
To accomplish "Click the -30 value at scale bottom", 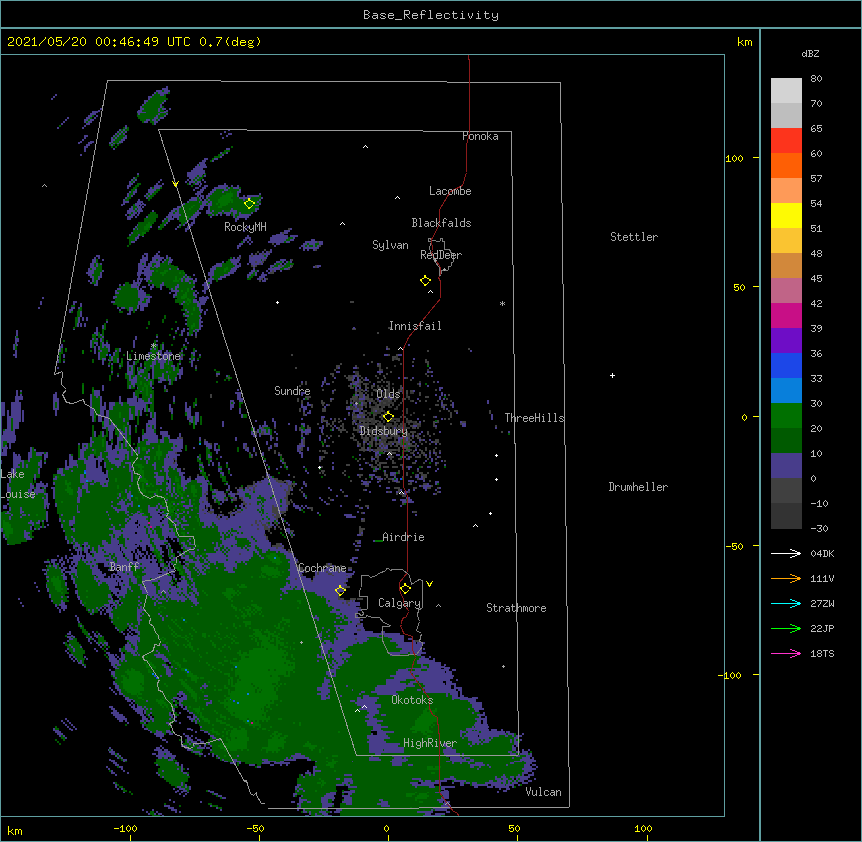I will [x=819, y=528].
